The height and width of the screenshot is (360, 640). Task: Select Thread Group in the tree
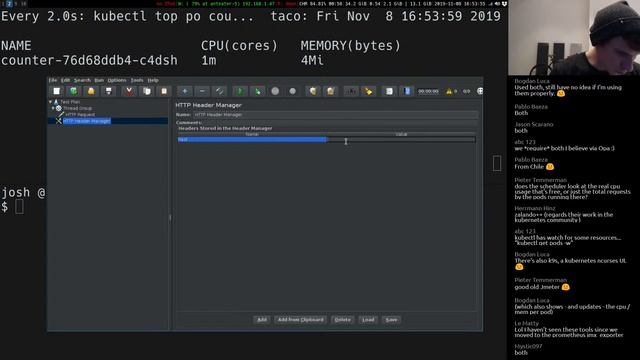(x=77, y=108)
